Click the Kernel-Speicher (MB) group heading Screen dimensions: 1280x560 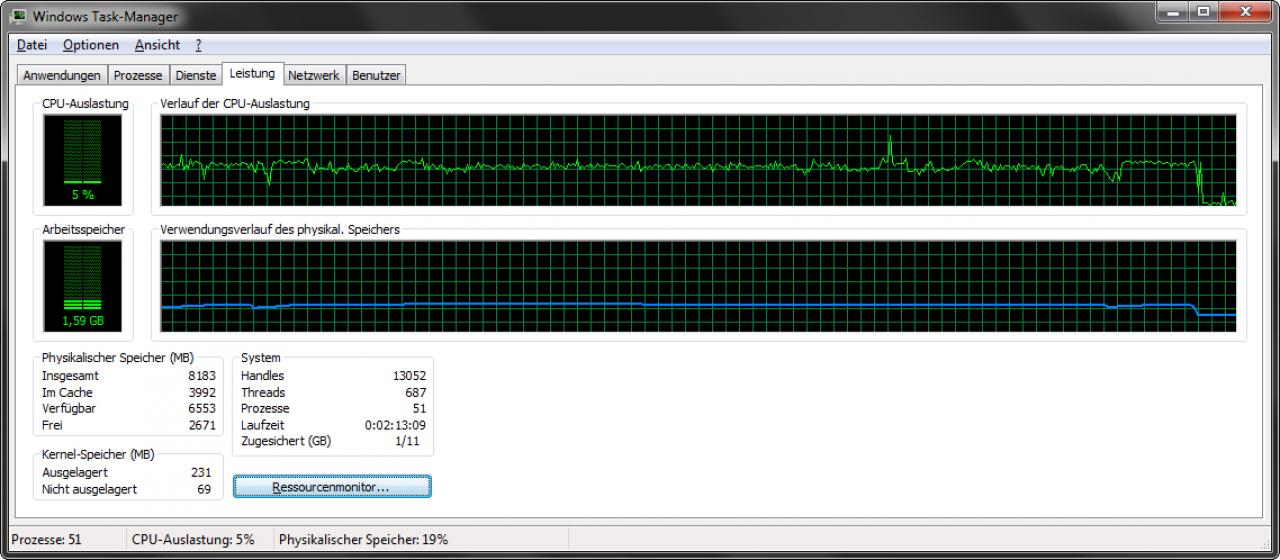pos(98,454)
